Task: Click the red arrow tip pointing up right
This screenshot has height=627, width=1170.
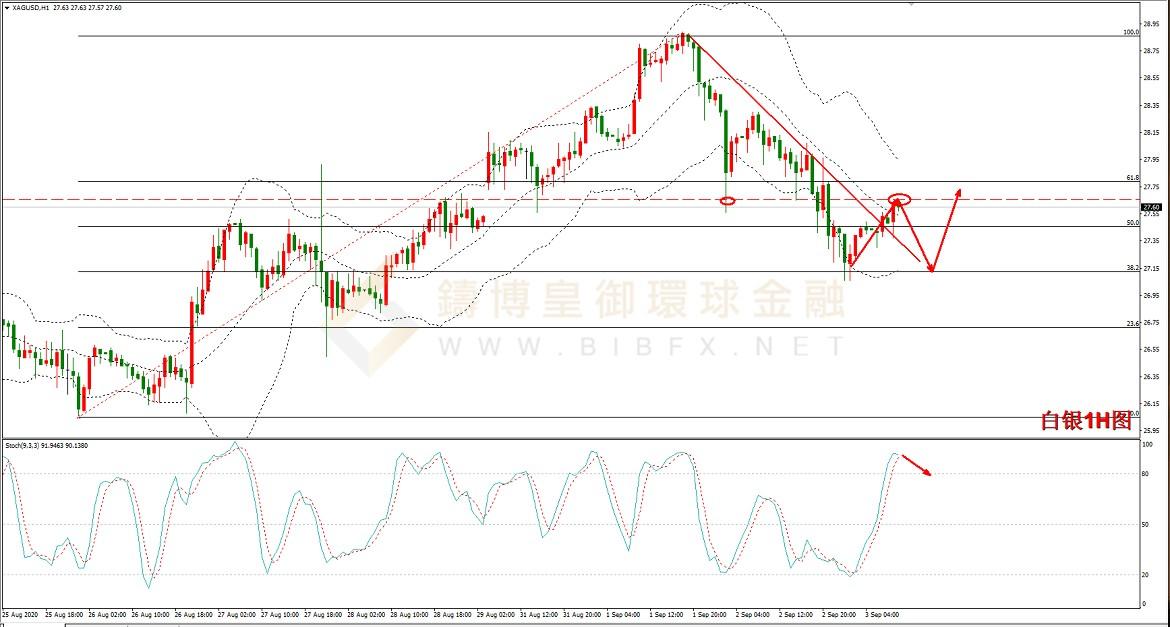Action: (x=960, y=190)
